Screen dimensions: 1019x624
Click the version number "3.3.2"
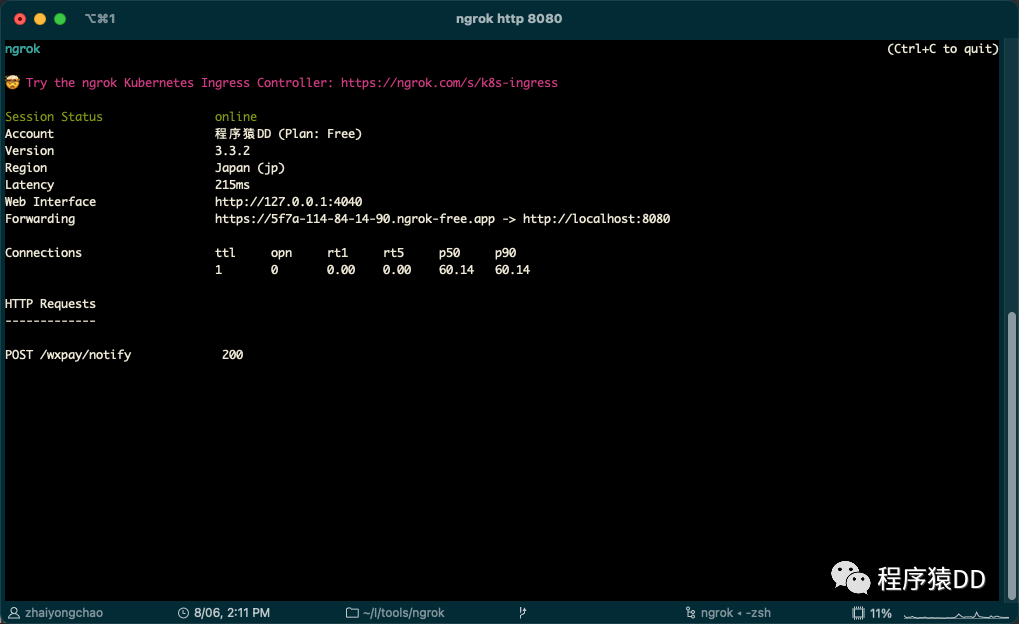232,150
